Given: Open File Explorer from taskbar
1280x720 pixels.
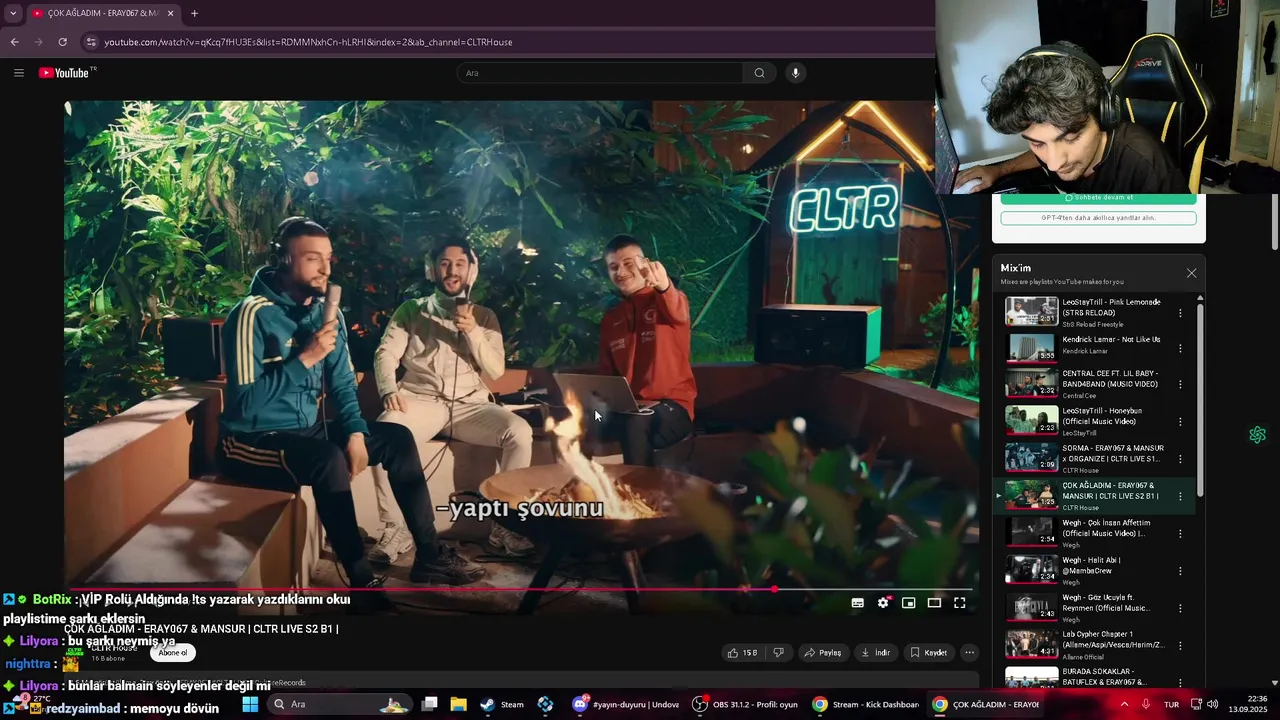Looking at the screenshot, I should (x=458, y=704).
